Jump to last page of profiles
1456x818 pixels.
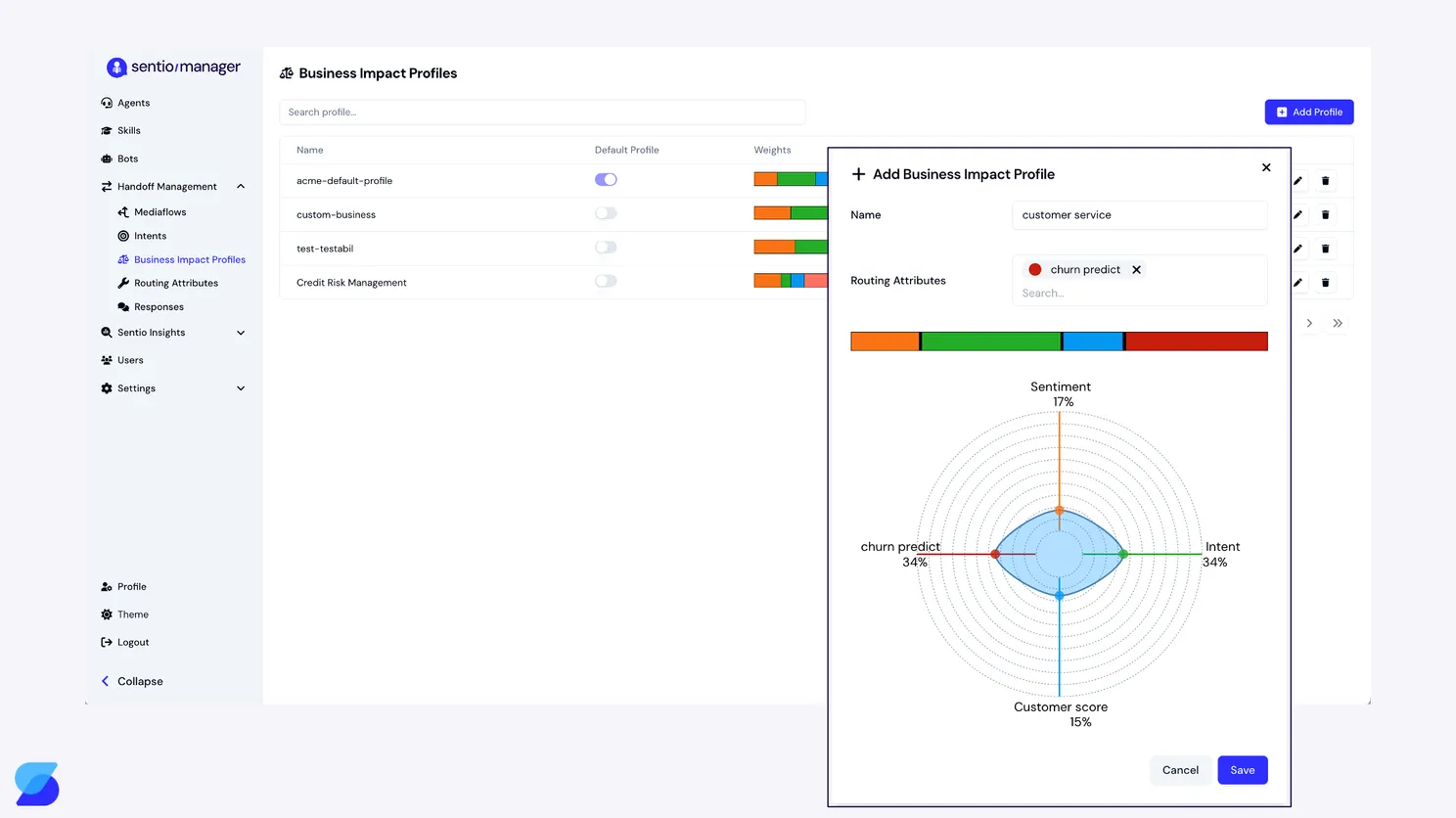(1338, 323)
